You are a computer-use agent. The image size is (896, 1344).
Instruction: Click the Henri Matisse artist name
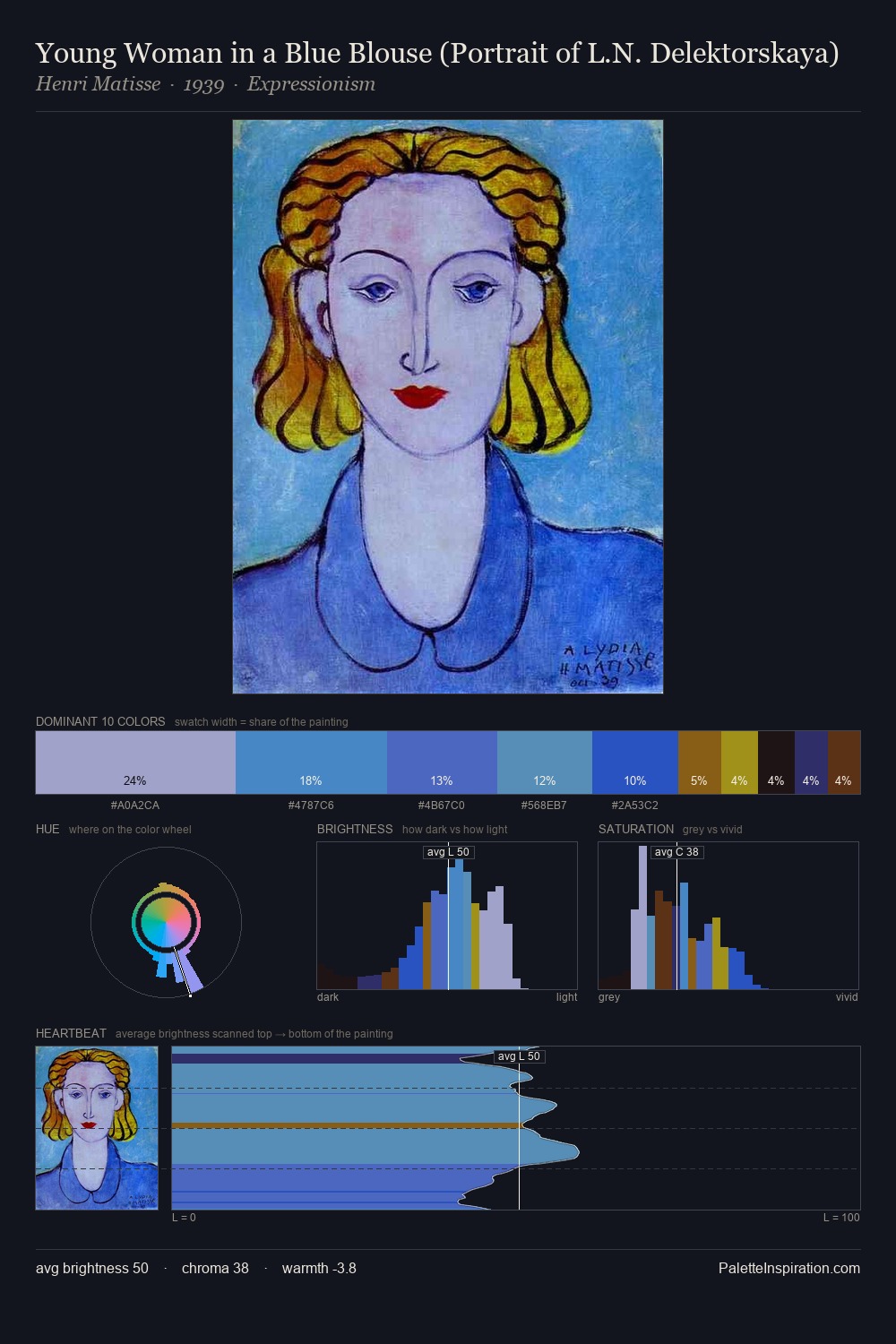[99, 84]
